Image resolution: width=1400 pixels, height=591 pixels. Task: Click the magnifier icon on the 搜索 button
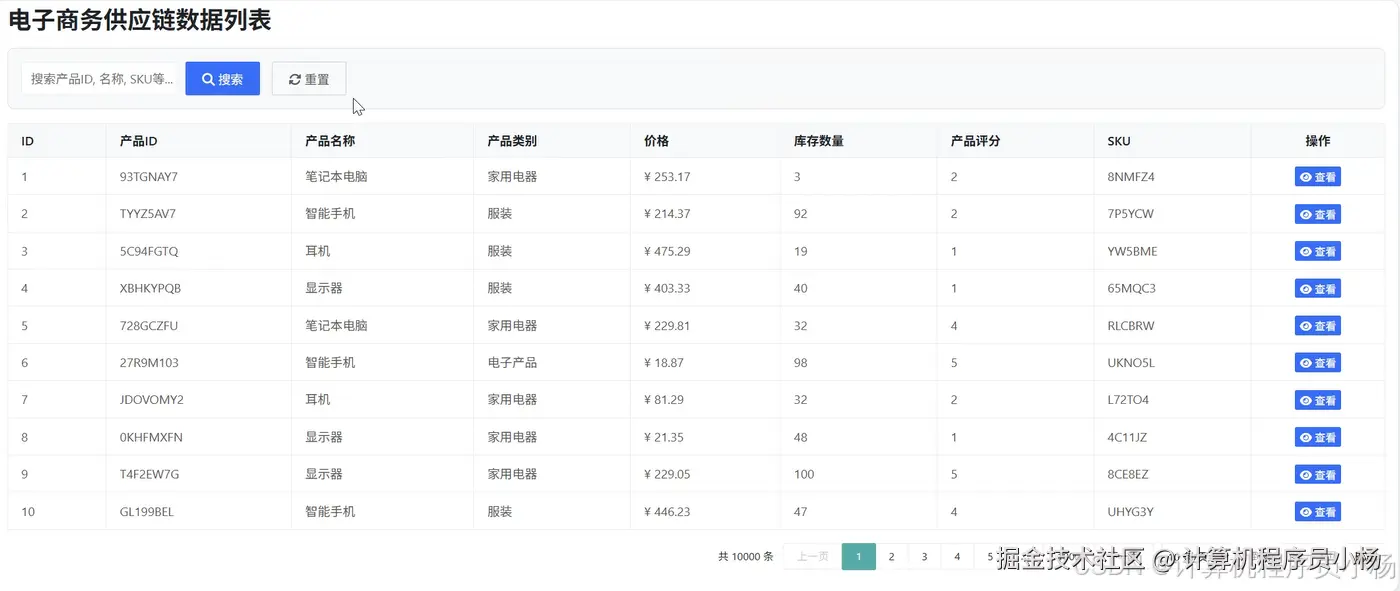click(x=207, y=78)
